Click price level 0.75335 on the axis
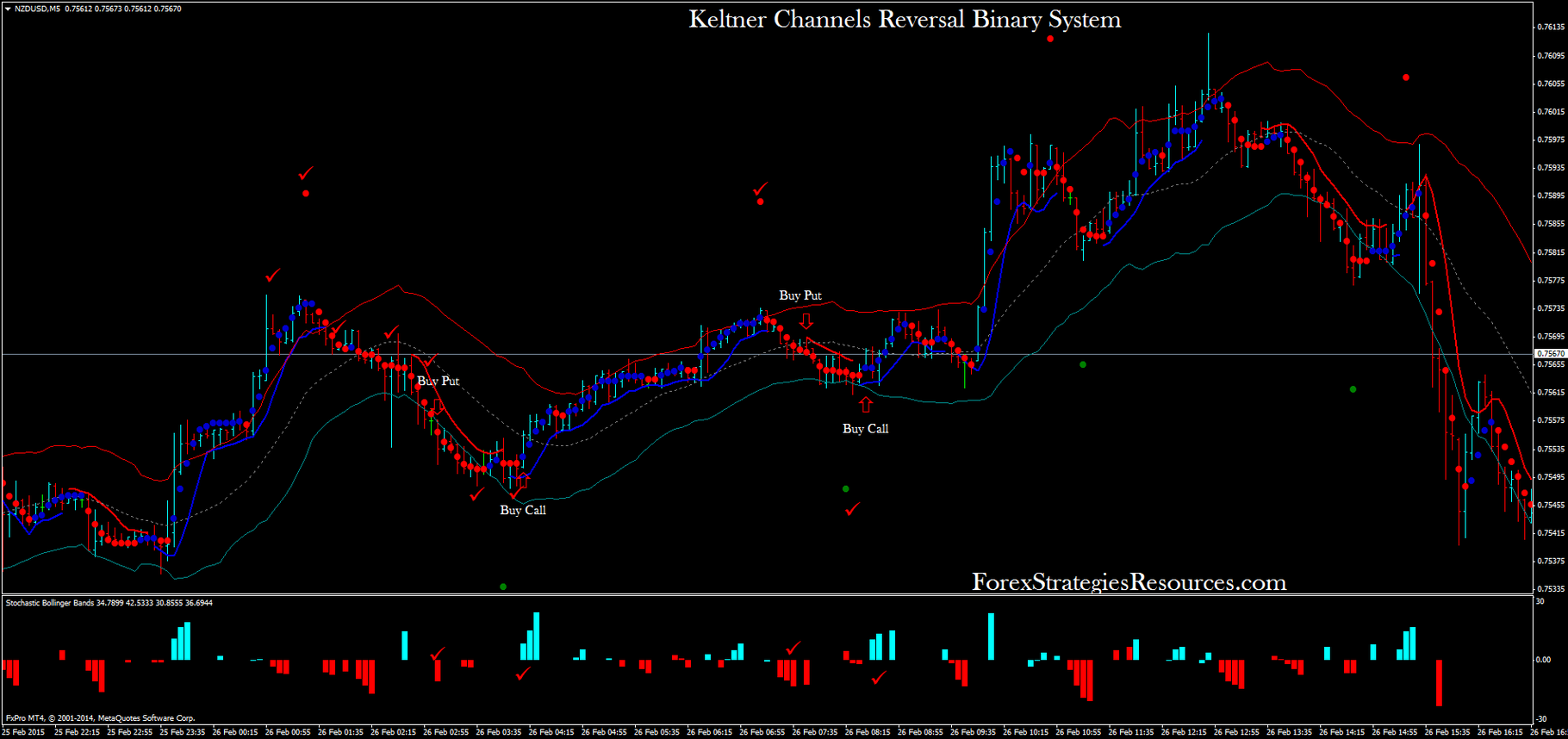The height and width of the screenshot is (739, 1568). pyautogui.click(x=1551, y=589)
